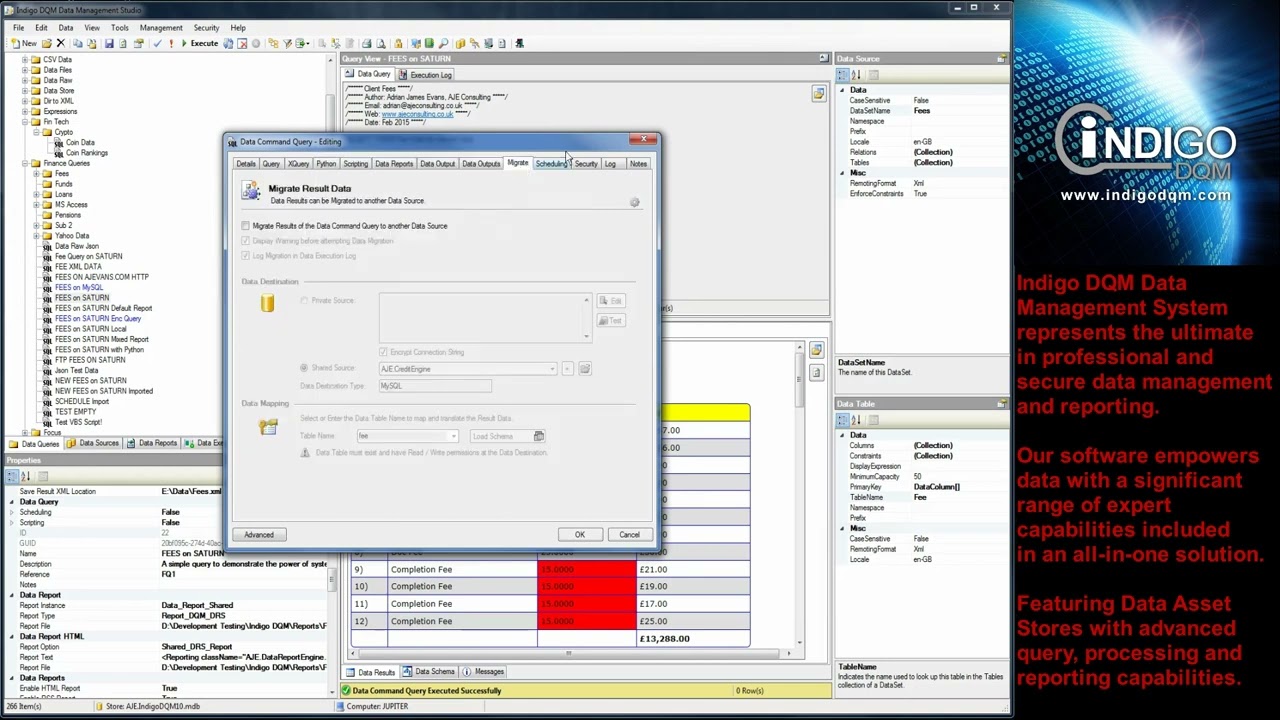Screen dimensions: 1280x720
Task: Click the upper icon right of results grid
Action: click(x=816, y=350)
